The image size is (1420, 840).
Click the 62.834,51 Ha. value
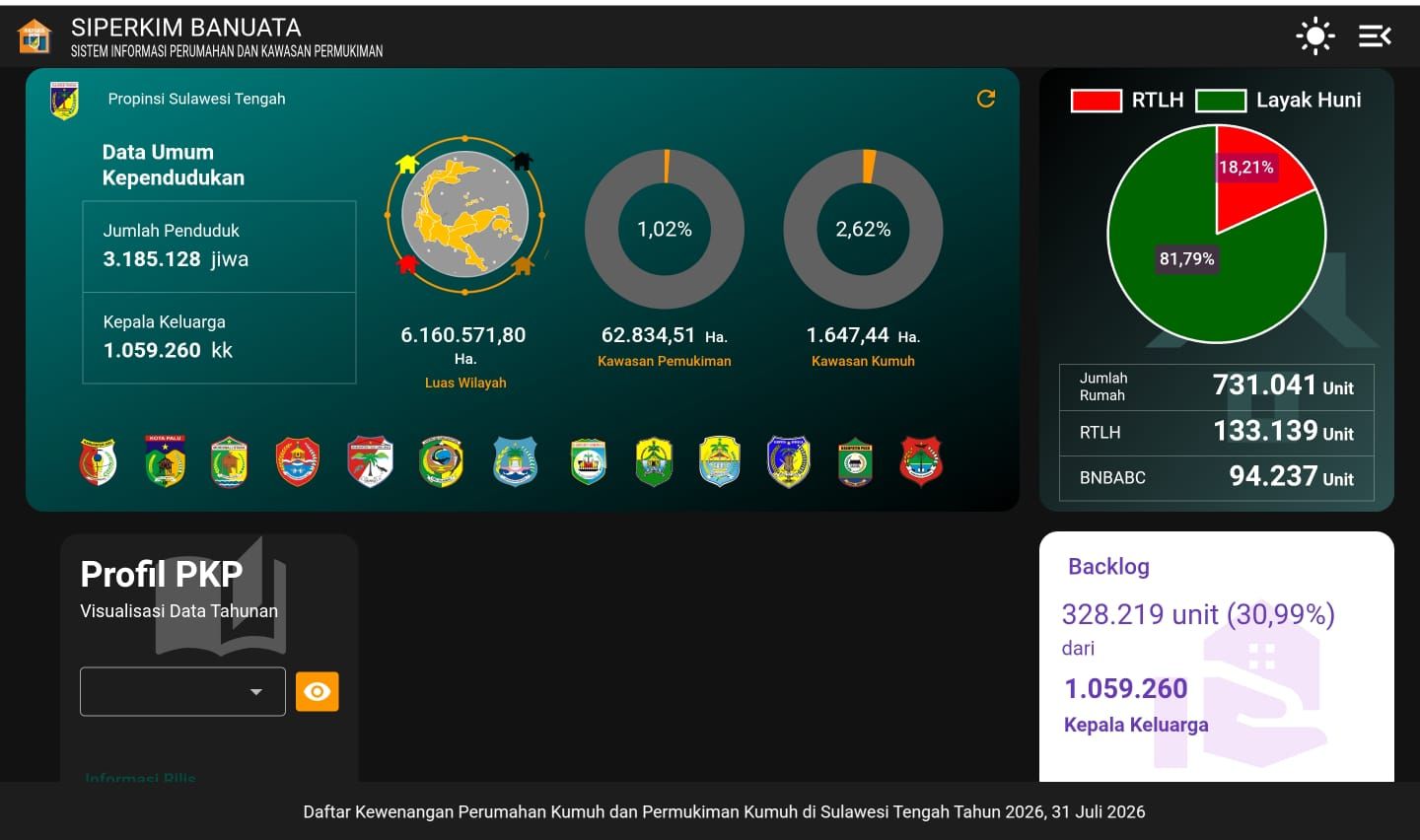click(665, 335)
